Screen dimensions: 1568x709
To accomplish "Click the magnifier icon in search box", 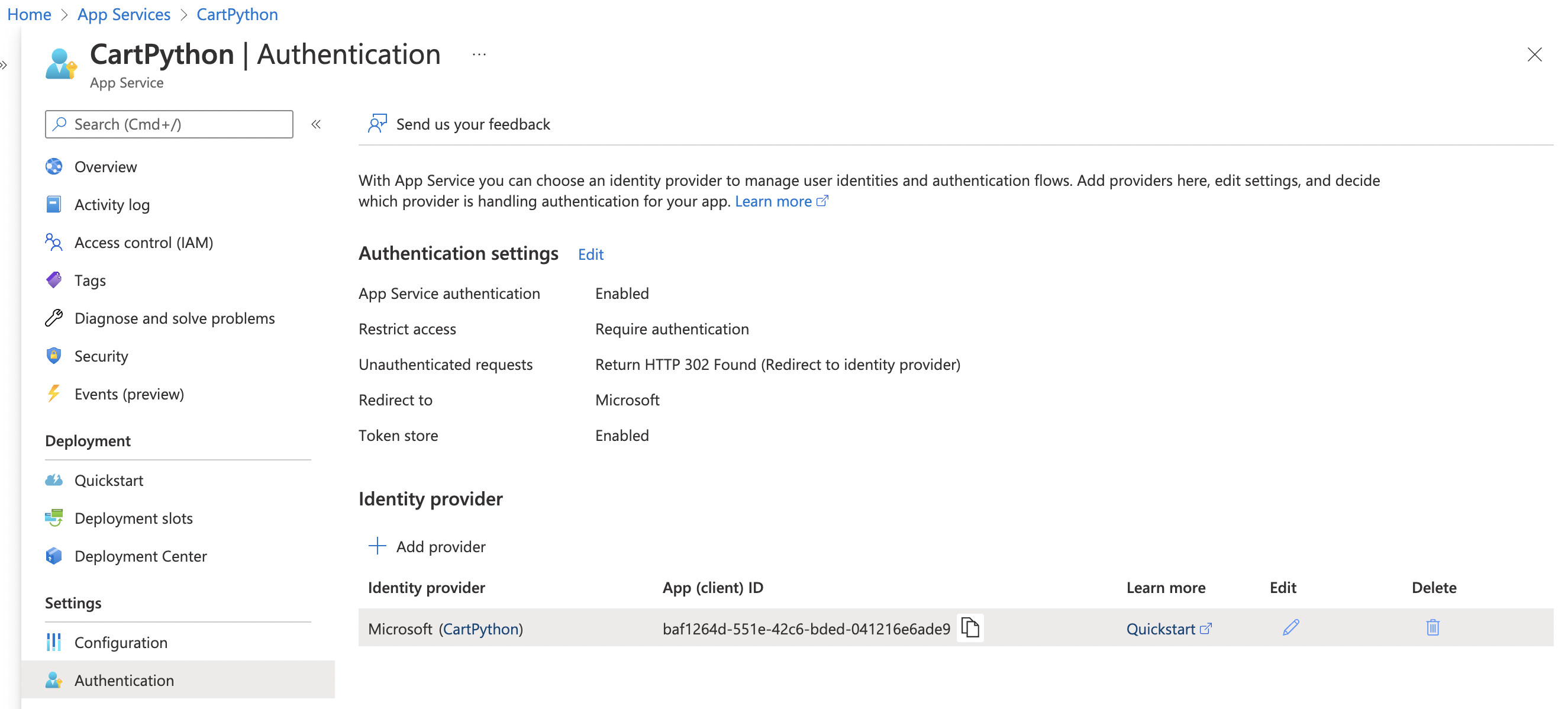I will coord(60,124).
